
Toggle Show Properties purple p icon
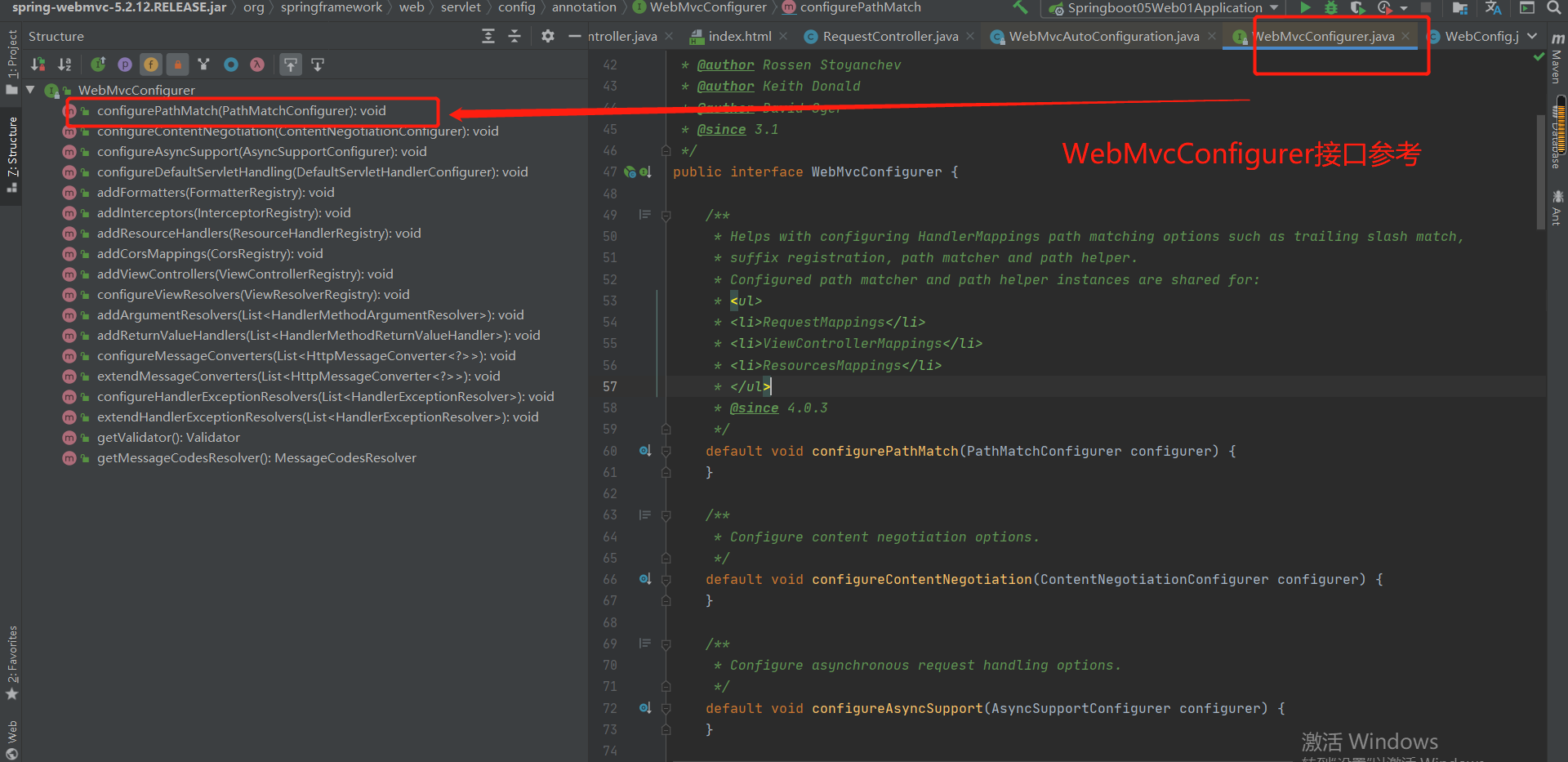[125, 65]
